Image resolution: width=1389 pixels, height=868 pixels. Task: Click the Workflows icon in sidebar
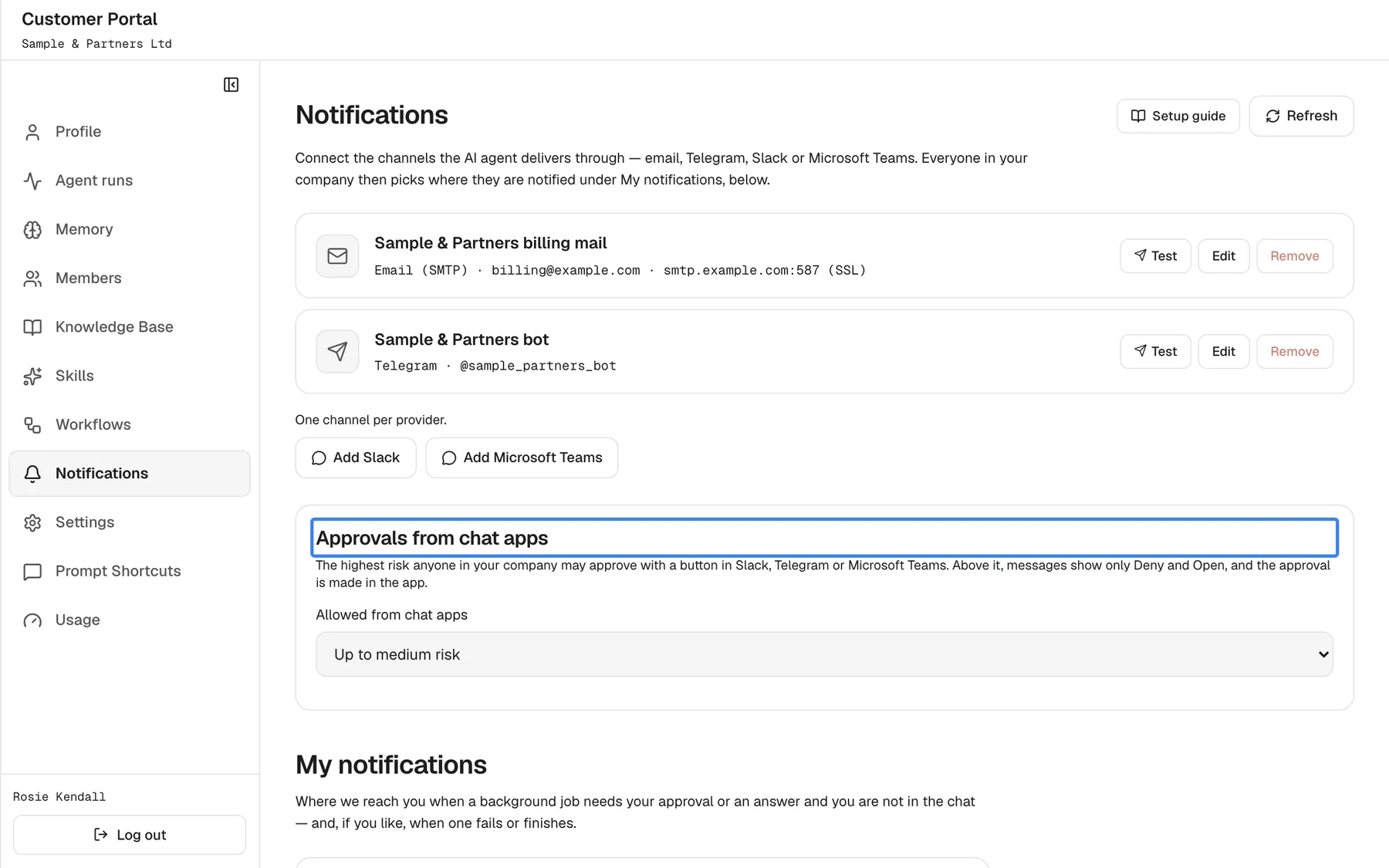tap(32, 425)
